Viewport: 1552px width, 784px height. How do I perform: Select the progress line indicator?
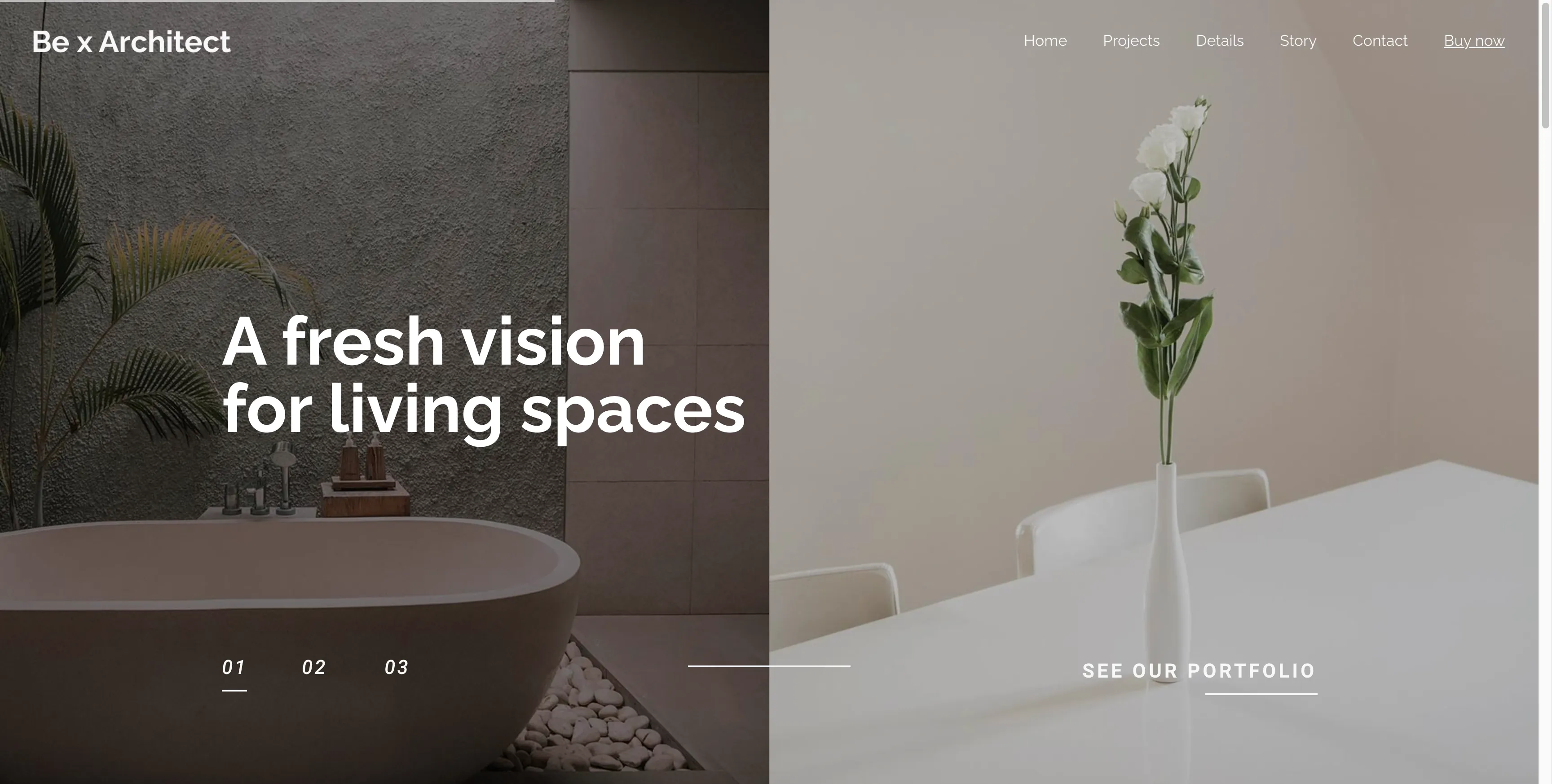(x=769, y=666)
